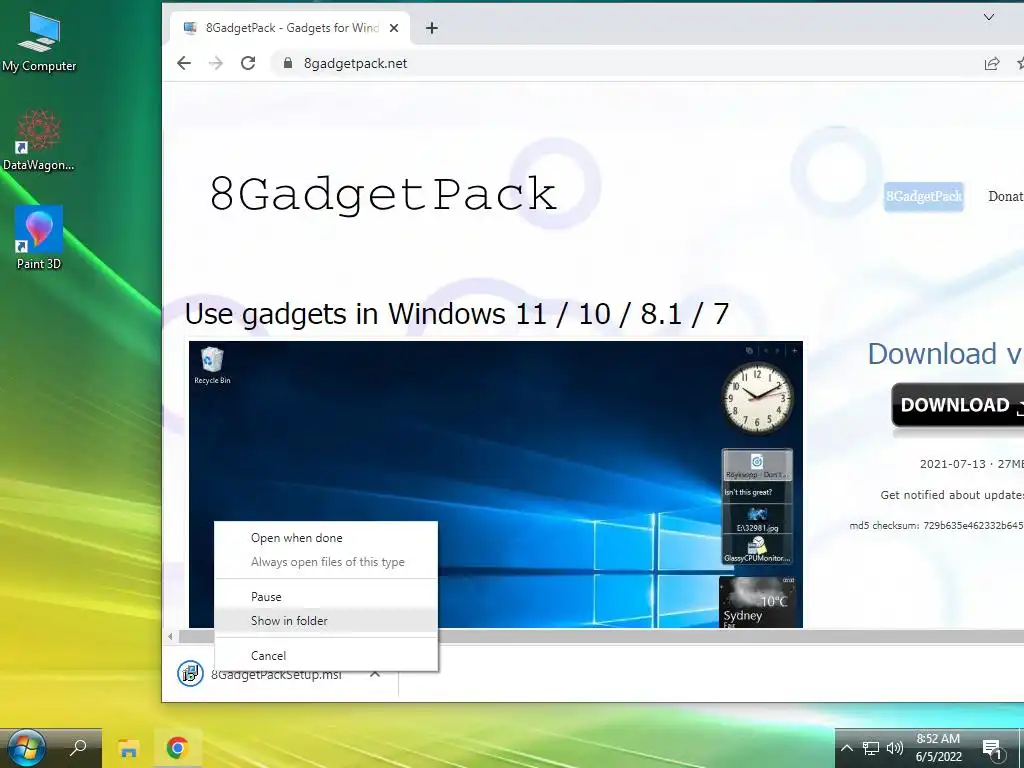1024x768 pixels.
Task: Click the Download version heading
Action: click(x=946, y=354)
